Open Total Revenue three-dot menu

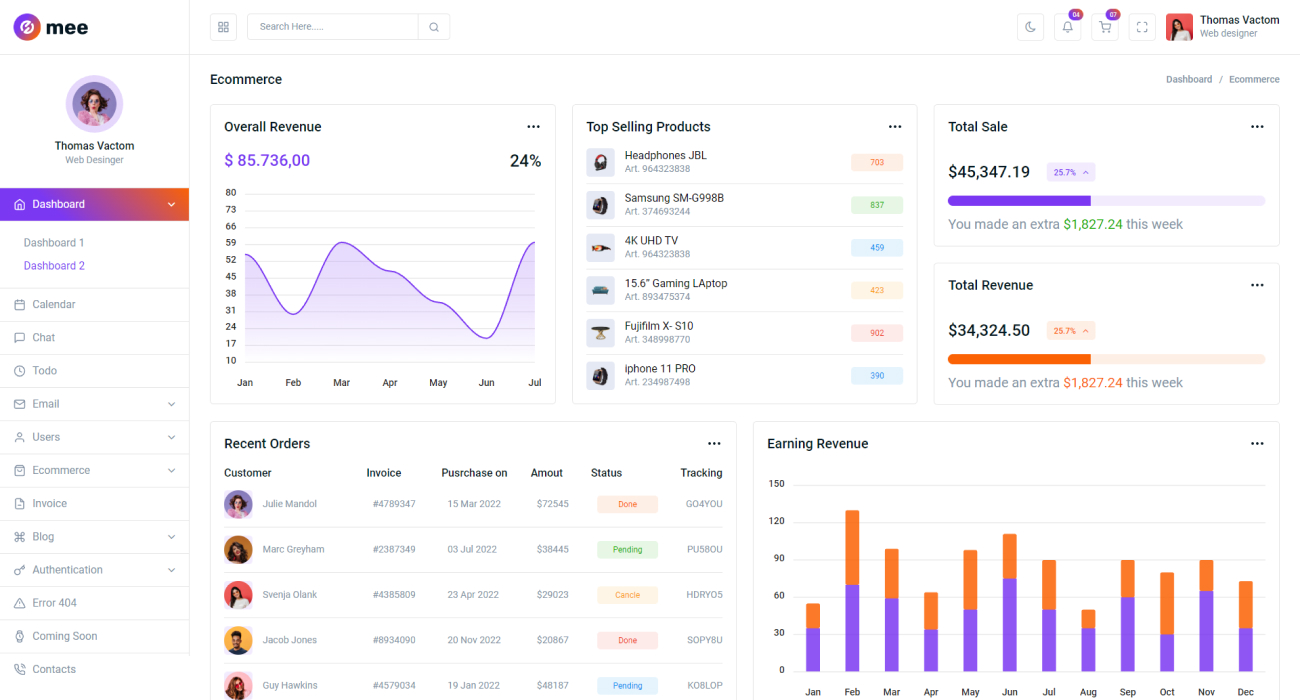1257,285
